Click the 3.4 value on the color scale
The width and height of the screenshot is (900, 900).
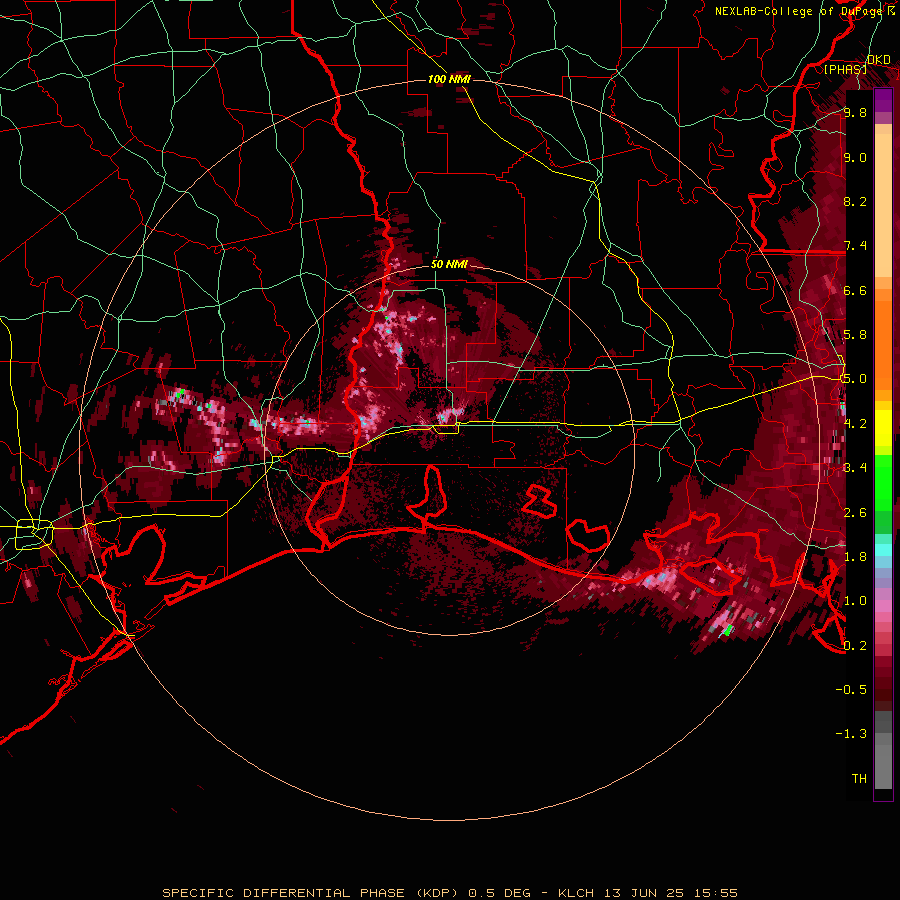click(855, 468)
